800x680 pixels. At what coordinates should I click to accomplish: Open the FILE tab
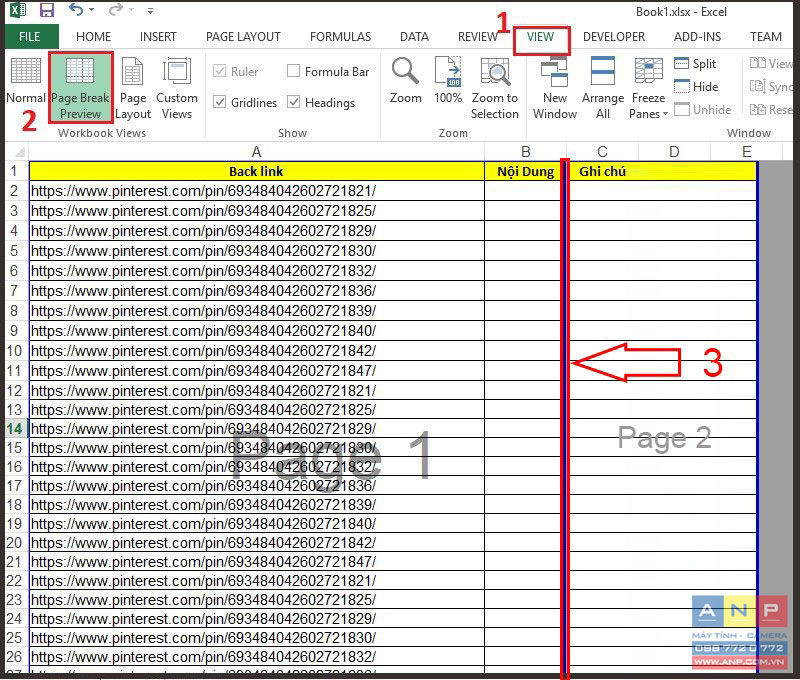30,37
